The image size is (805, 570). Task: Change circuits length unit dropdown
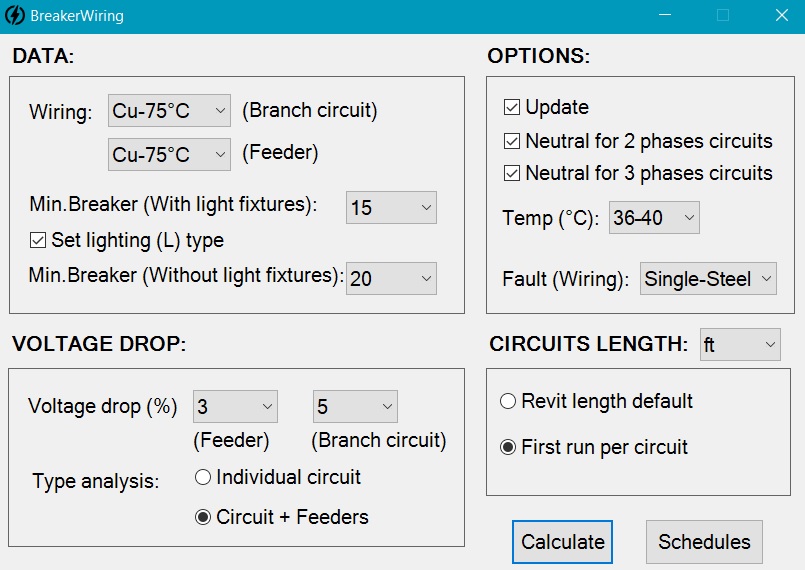(740, 345)
